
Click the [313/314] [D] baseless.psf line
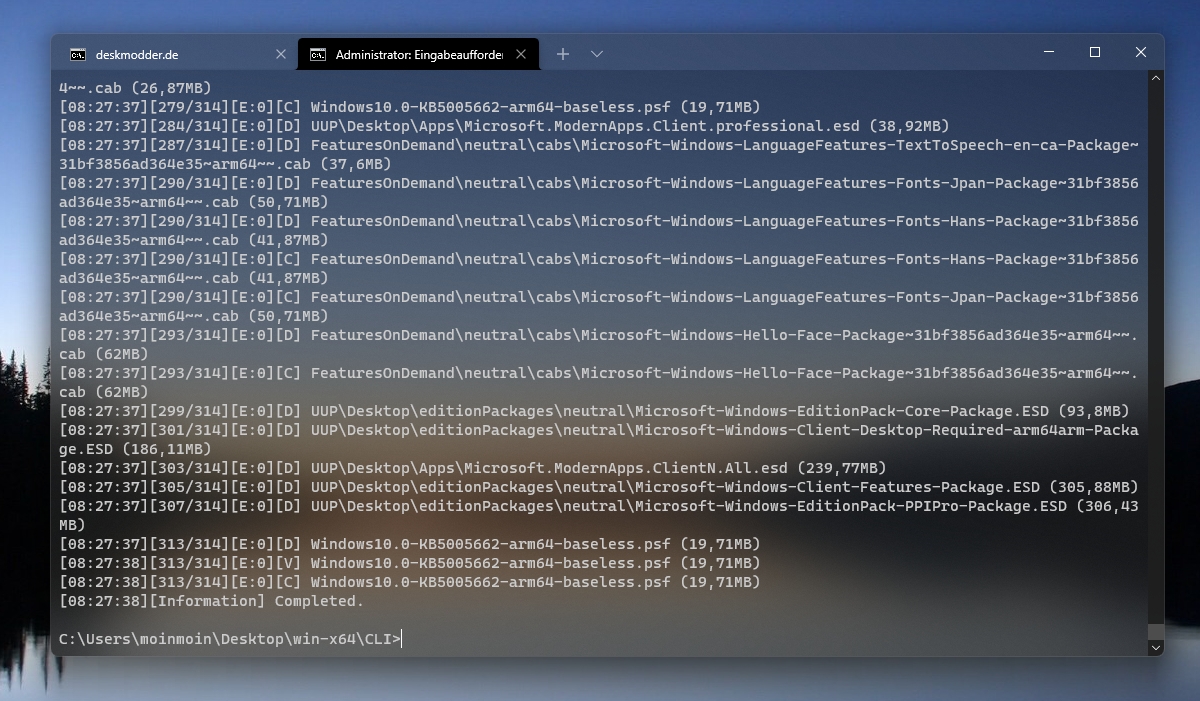point(410,544)
